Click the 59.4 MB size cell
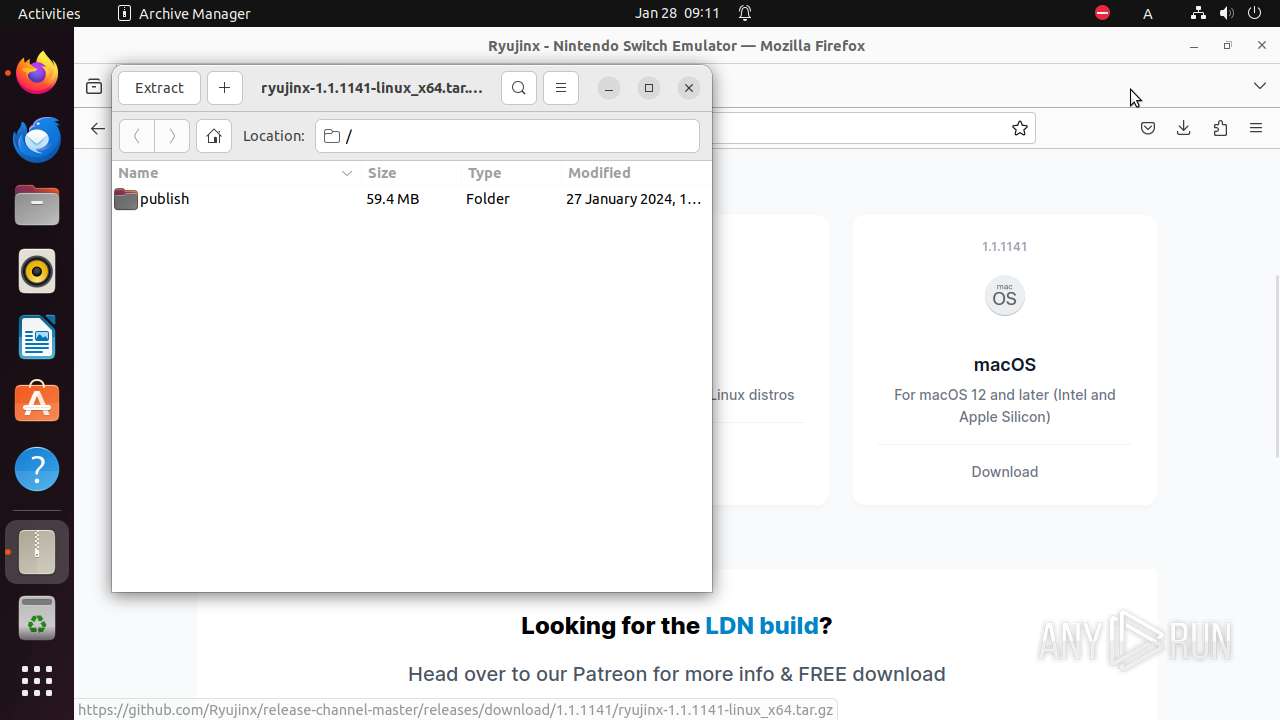 tap(392, 199)
